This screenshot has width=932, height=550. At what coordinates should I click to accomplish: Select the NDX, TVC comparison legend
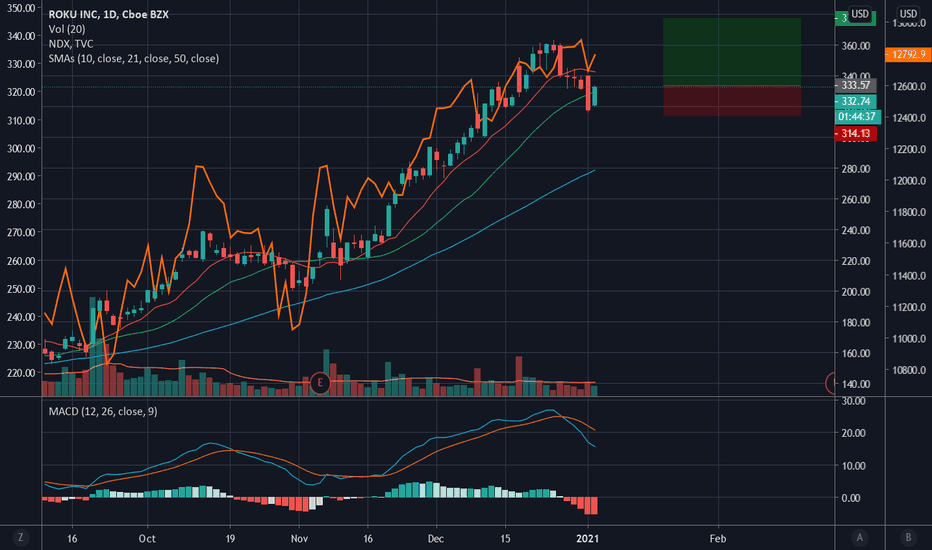point(71,44)
